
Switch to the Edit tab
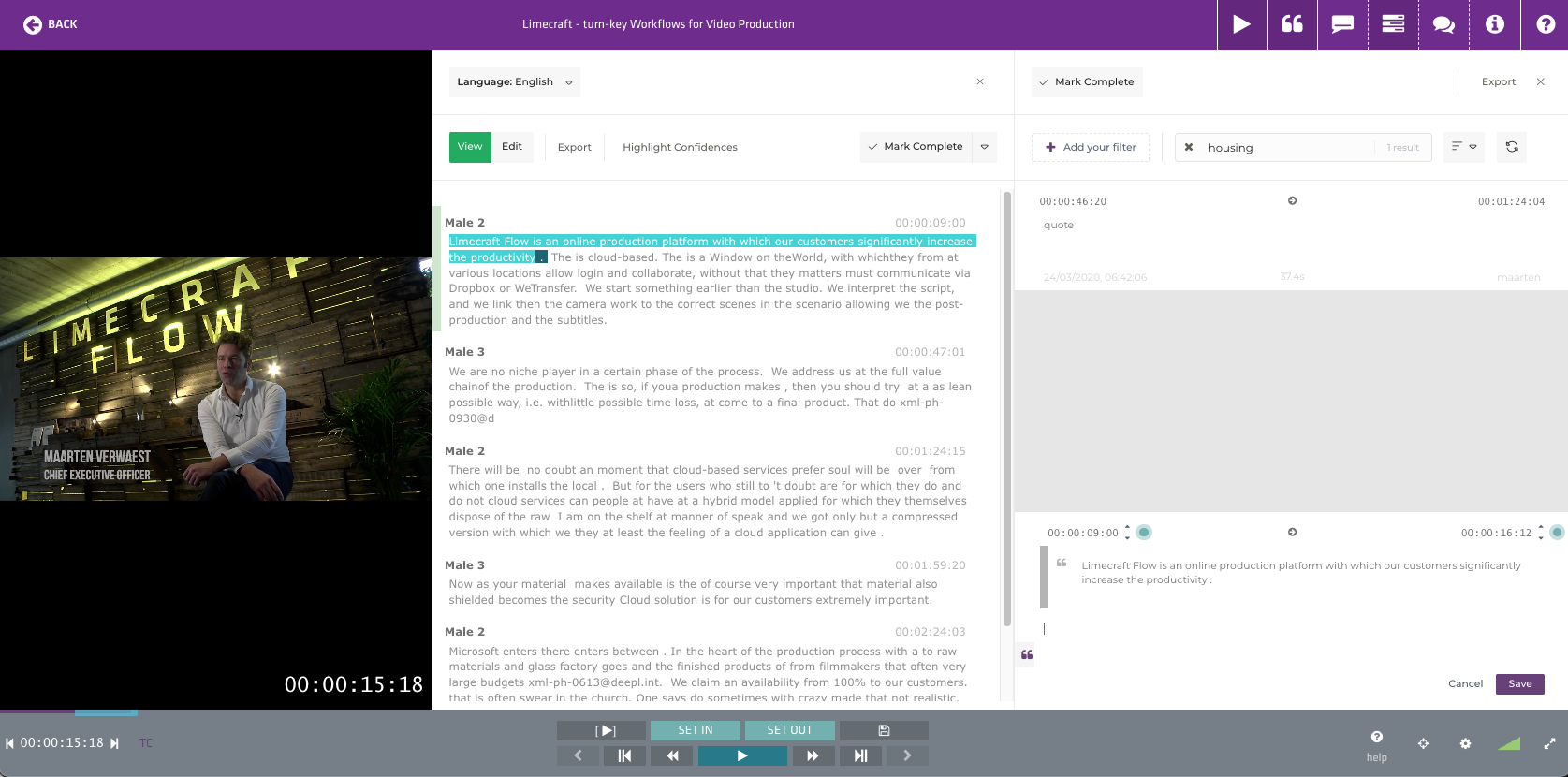tap(512, 147)
